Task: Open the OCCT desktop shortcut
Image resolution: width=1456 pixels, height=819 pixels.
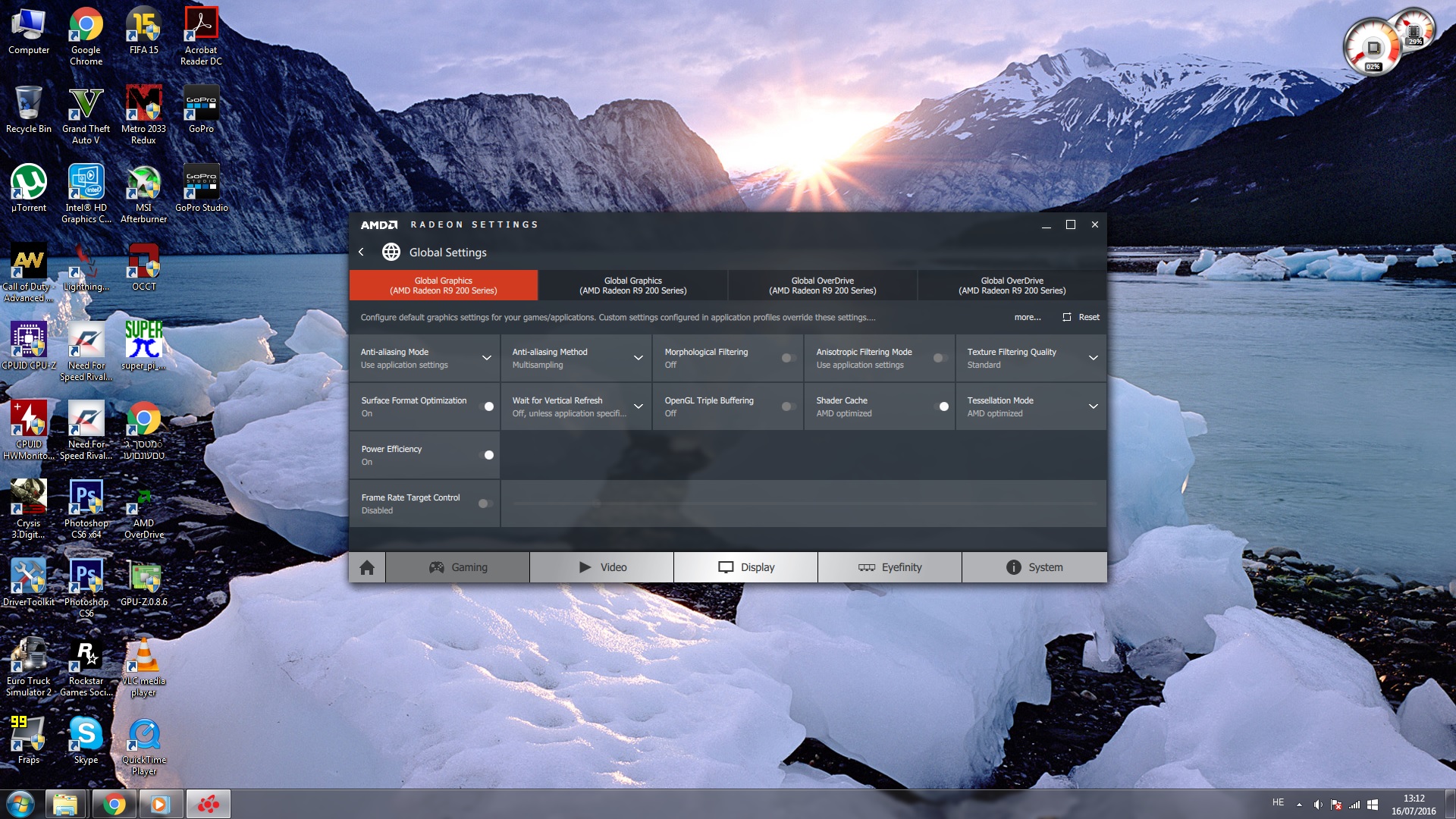Action: pyautogui.click(x=143, y=267)
